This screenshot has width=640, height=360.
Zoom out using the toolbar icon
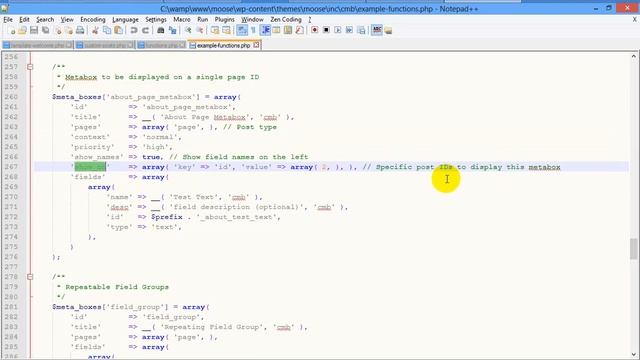[x=200, y=31]
